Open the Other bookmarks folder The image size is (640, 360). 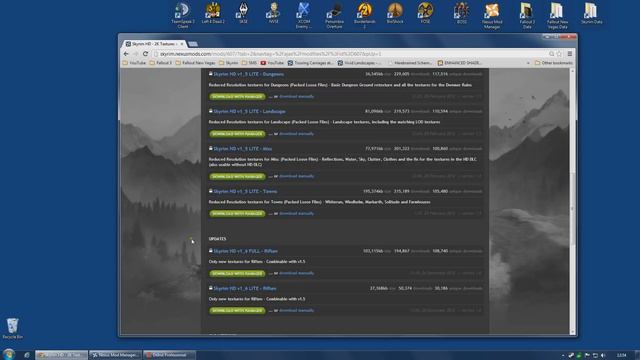pyautogui.click(x=554, y=63)
